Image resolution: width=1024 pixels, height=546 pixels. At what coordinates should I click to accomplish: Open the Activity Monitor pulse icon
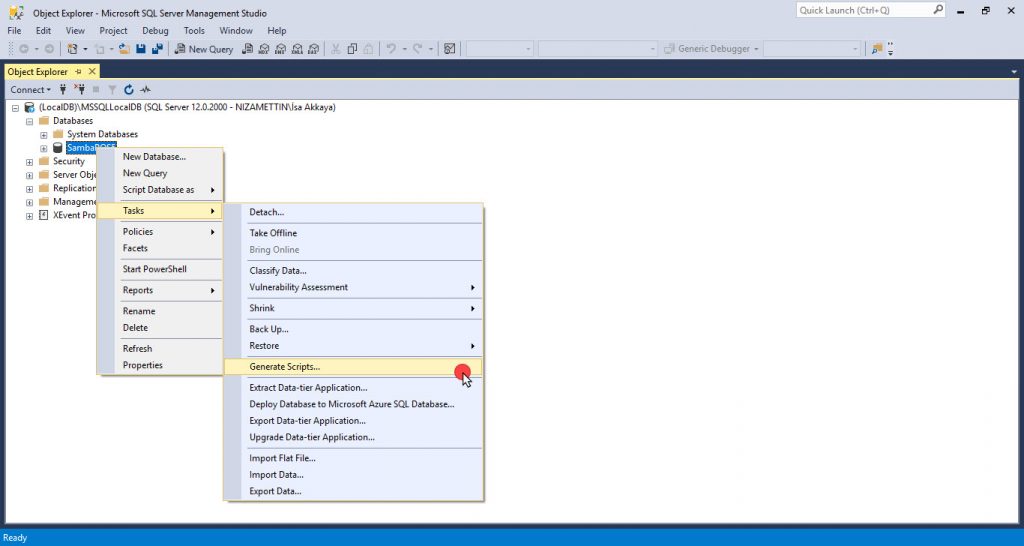(145, 89)
